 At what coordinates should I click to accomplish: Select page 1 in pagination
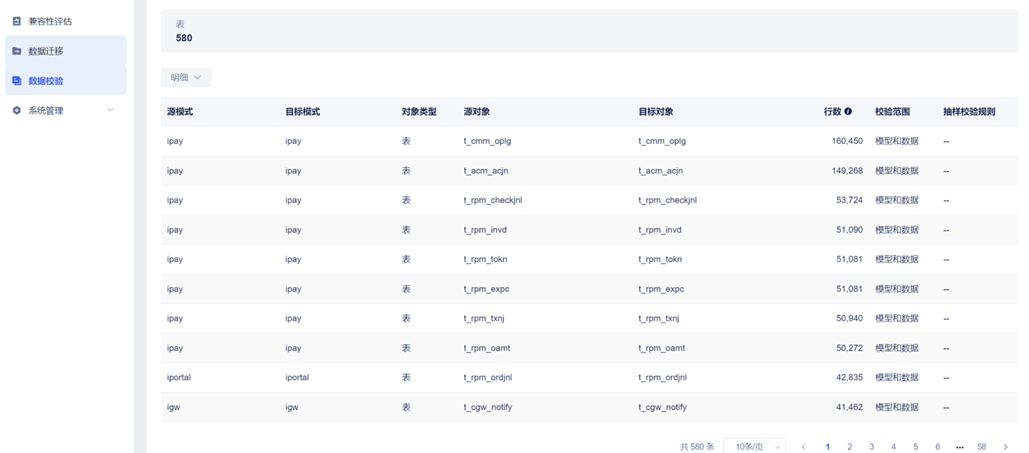pyautogui.click(x=828, y=446)
